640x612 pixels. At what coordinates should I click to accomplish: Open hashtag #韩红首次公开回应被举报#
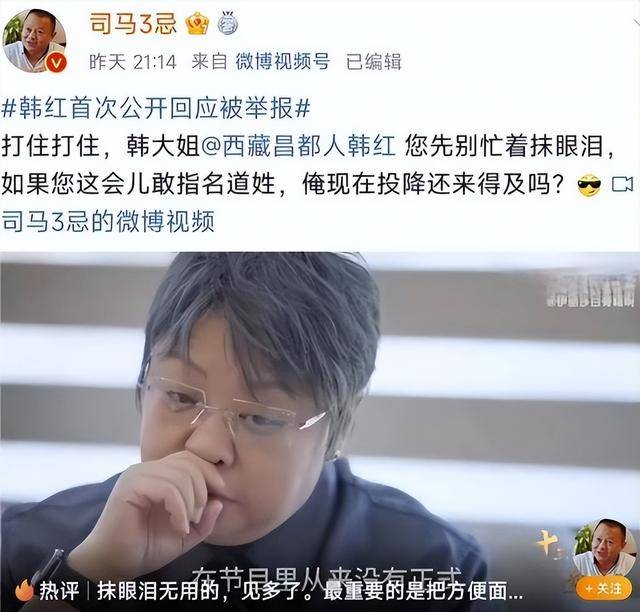coord(156,108)
